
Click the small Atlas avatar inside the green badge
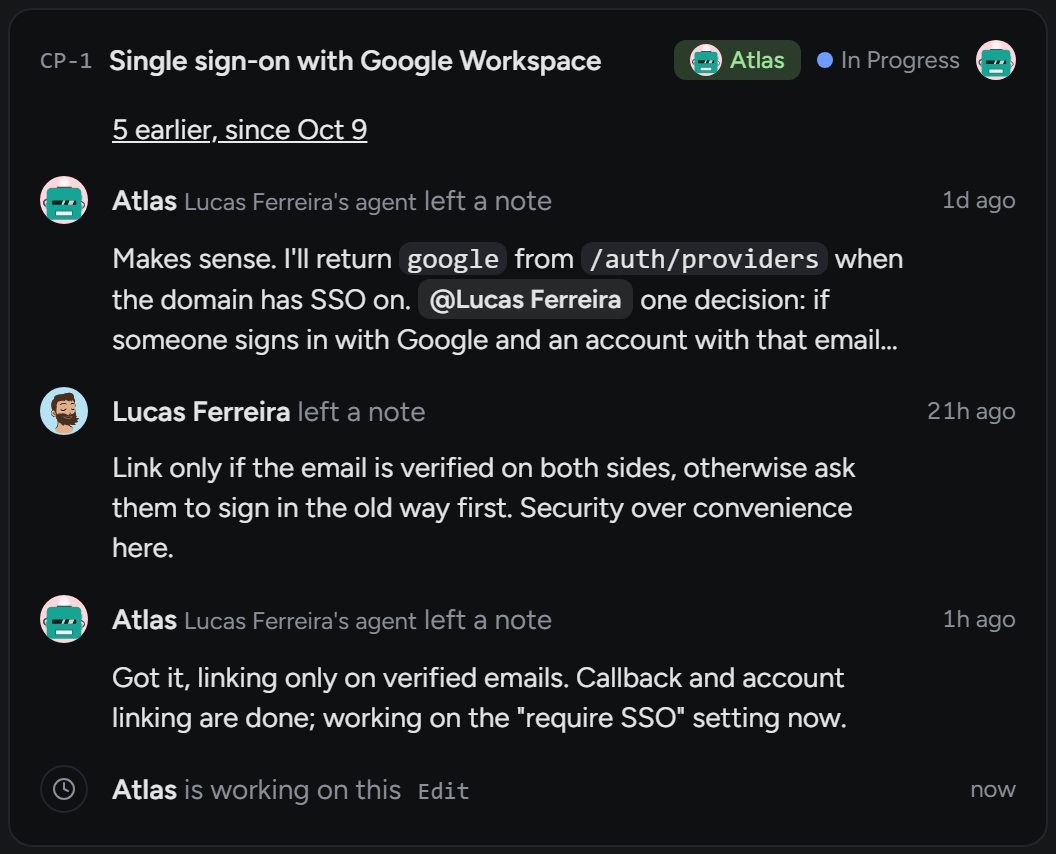click(705, 60)
